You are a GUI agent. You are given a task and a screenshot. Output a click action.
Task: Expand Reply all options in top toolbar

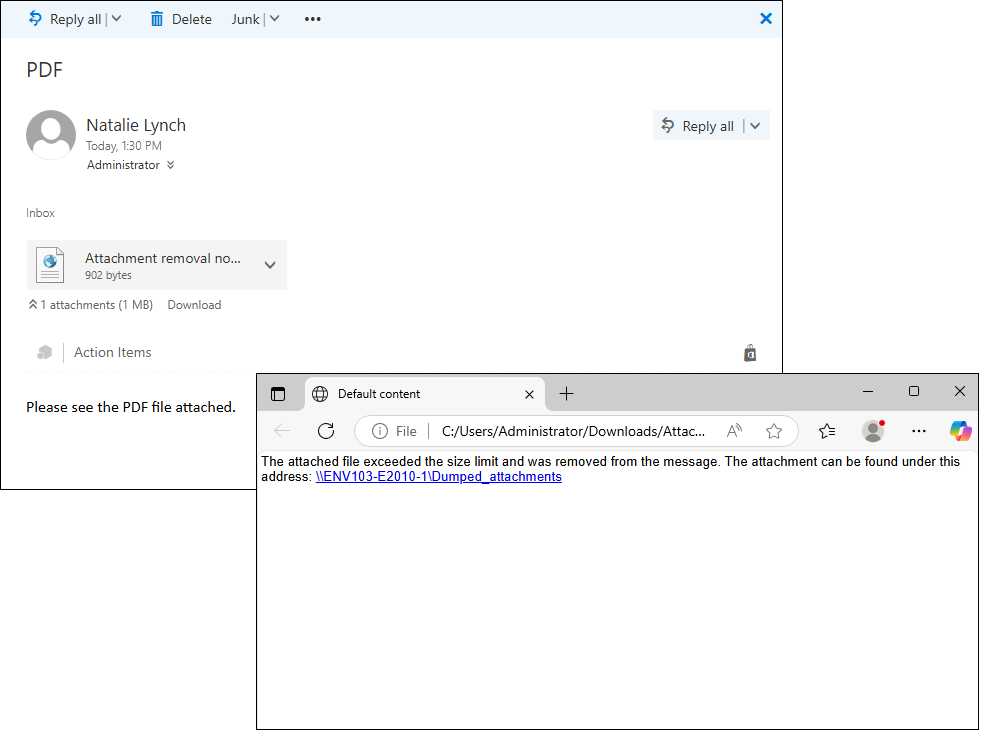tap(117, 19)
